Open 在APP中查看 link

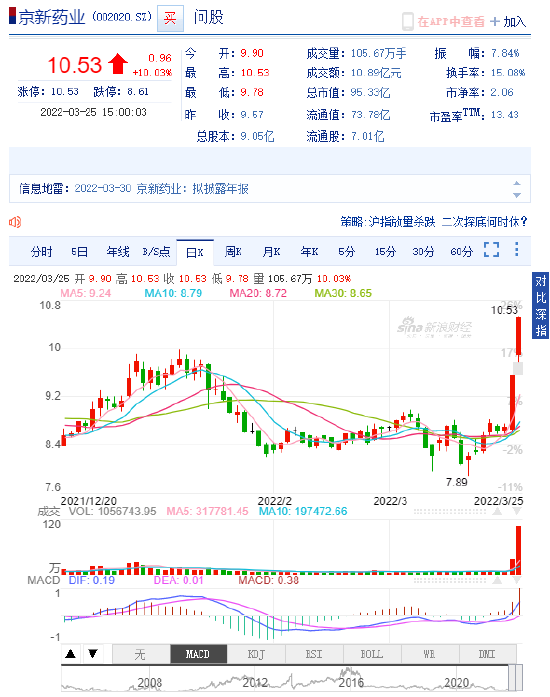[x=451, y=21]
